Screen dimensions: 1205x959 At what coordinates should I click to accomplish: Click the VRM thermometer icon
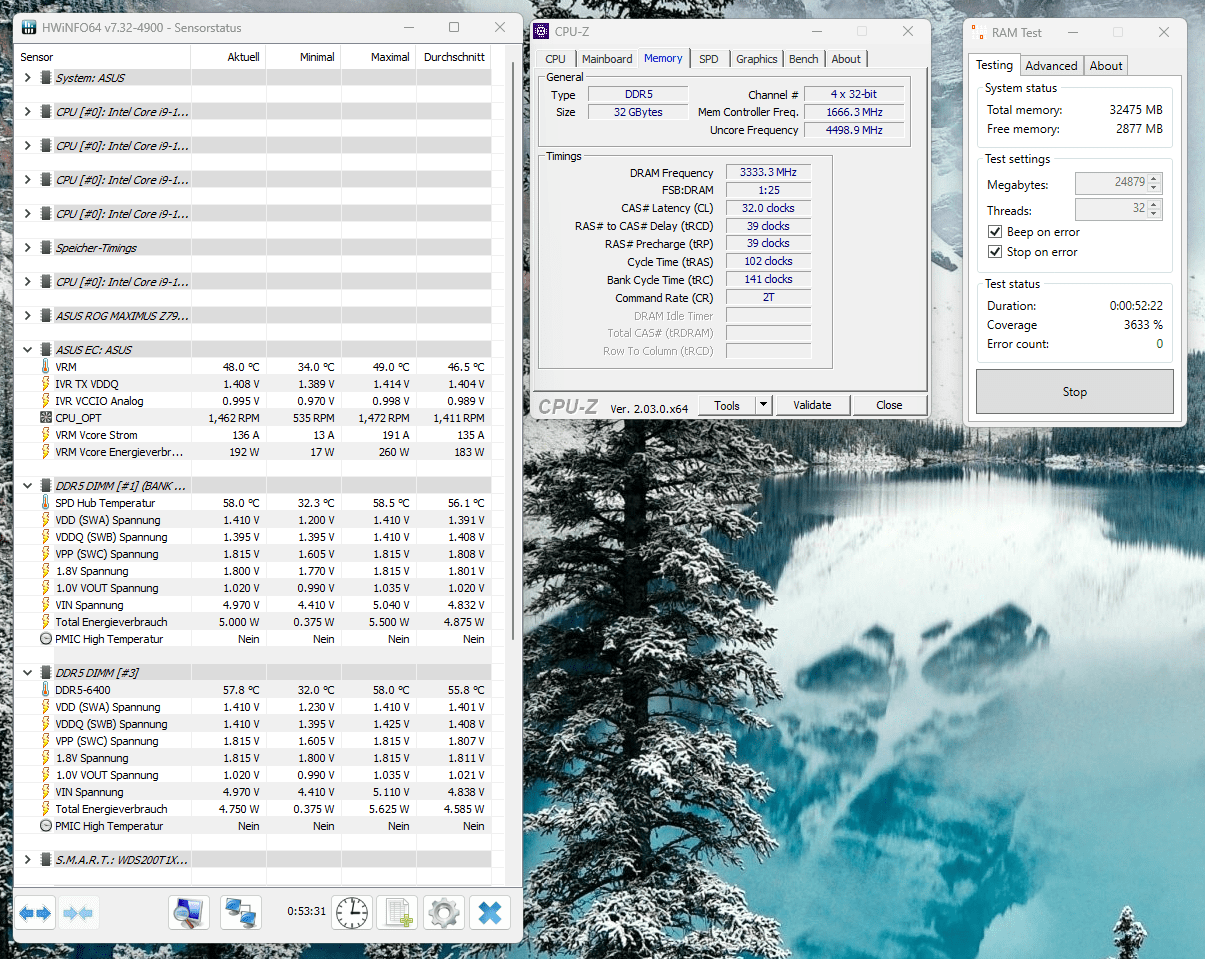click(x=46, y=367)
